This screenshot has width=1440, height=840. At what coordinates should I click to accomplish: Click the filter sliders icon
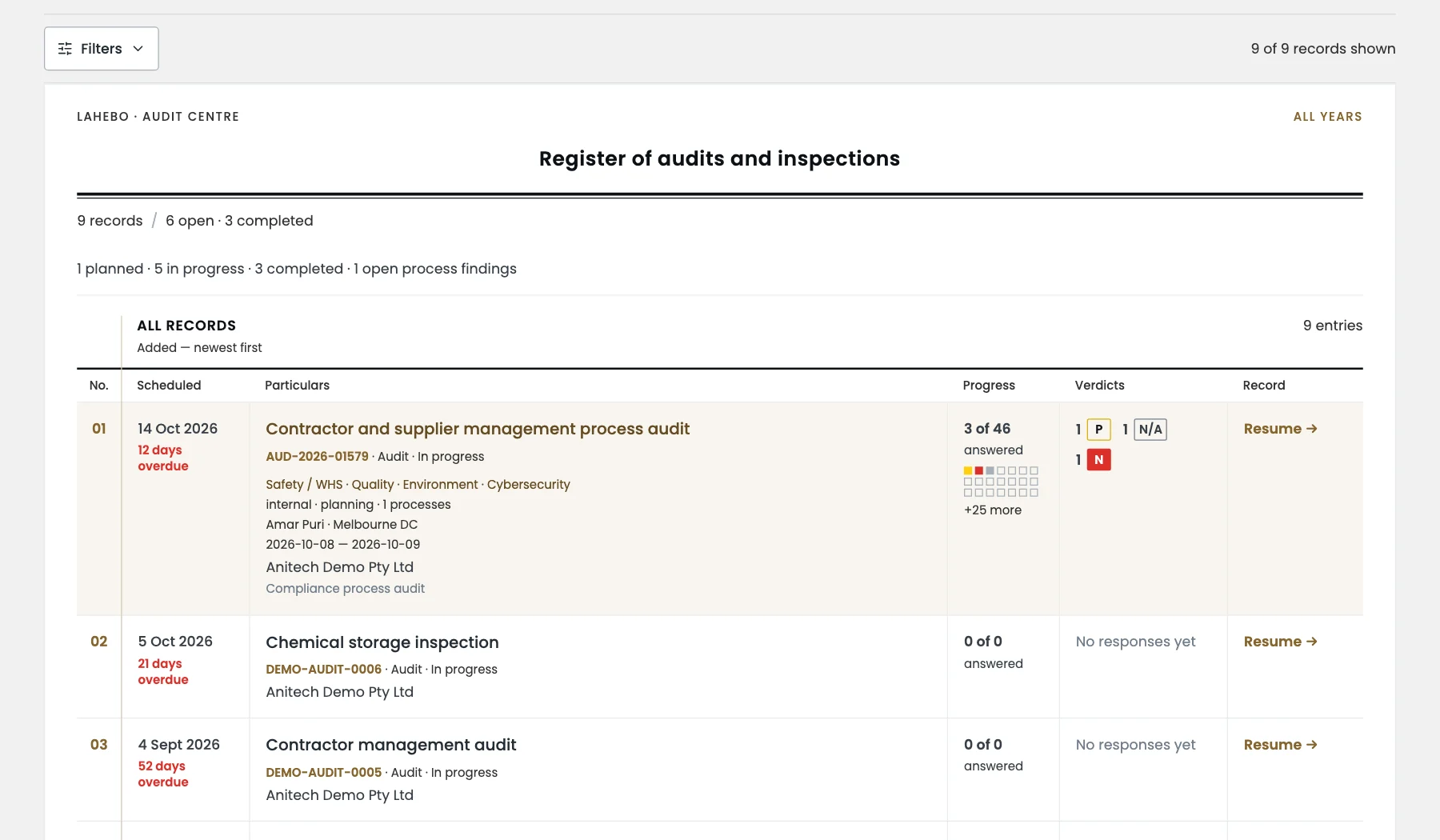65,49
